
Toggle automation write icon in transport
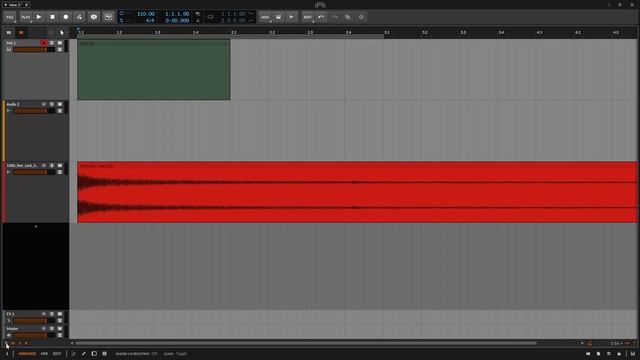click(79, 17)
